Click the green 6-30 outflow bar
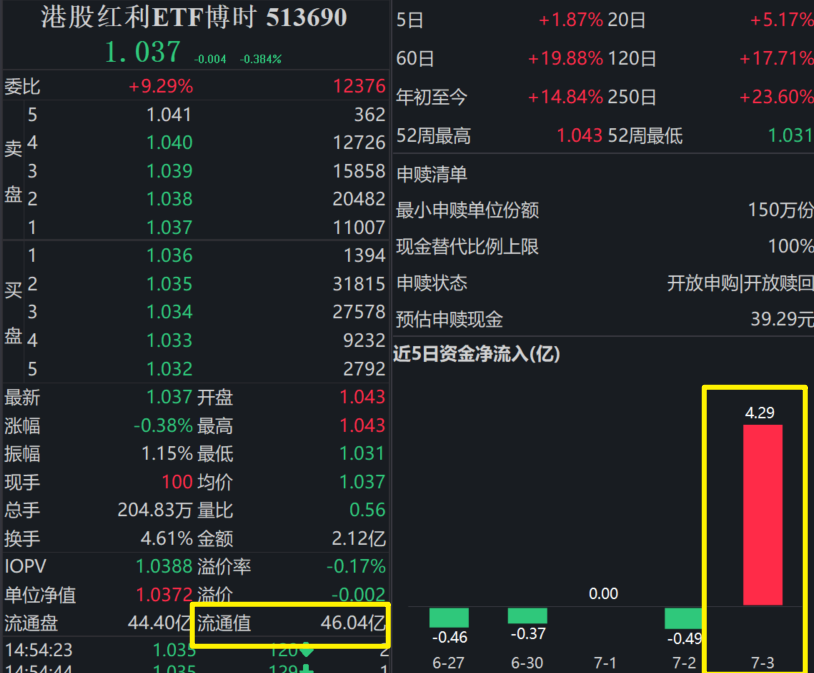 [x=527, y=615]
